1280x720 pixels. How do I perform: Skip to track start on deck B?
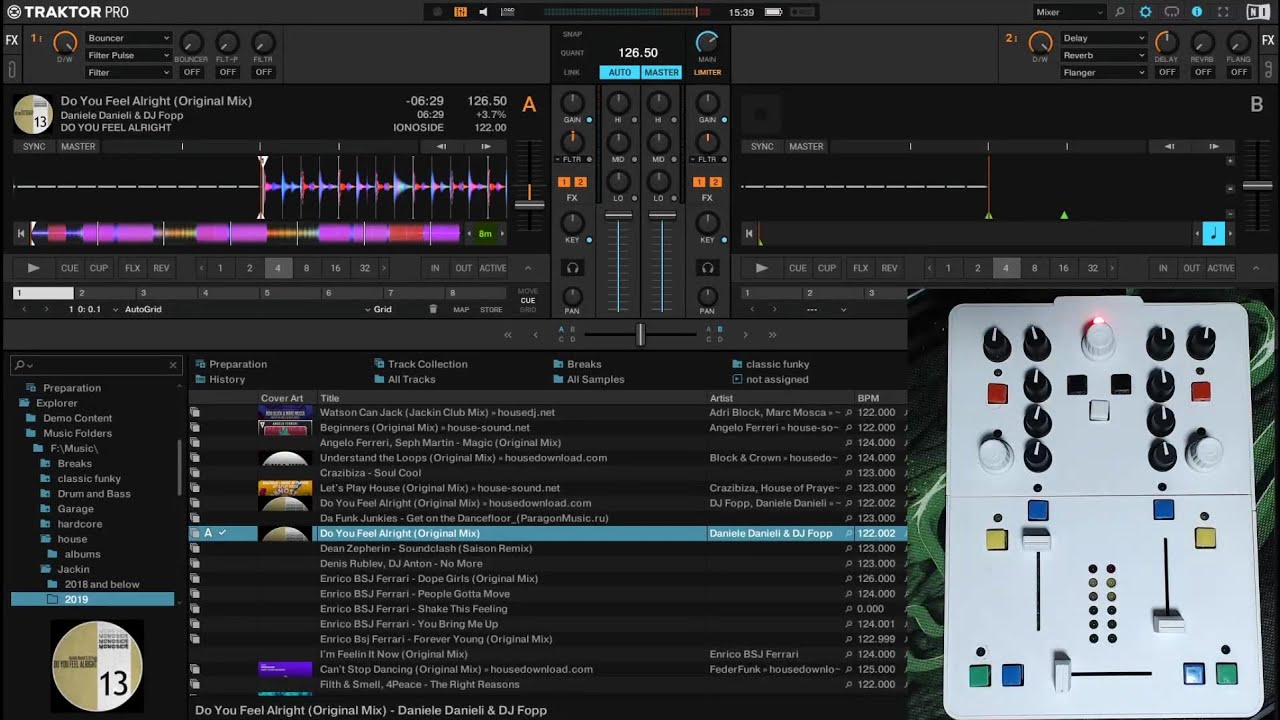(x=748, y=234)
